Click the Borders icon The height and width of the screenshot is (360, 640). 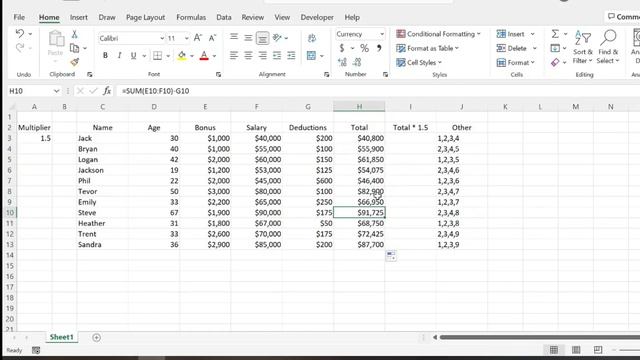[157, 56]
